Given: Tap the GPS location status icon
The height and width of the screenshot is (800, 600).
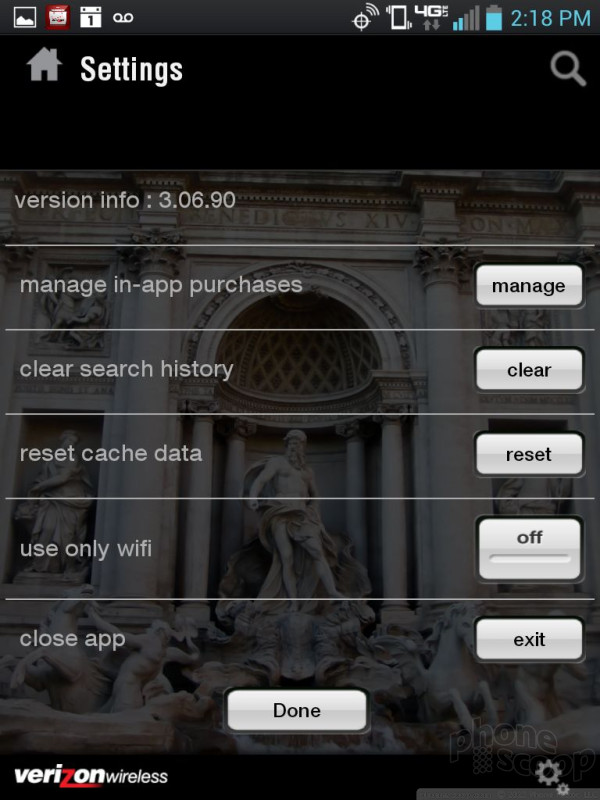Looking at the screenshot, I should point(365,18).
